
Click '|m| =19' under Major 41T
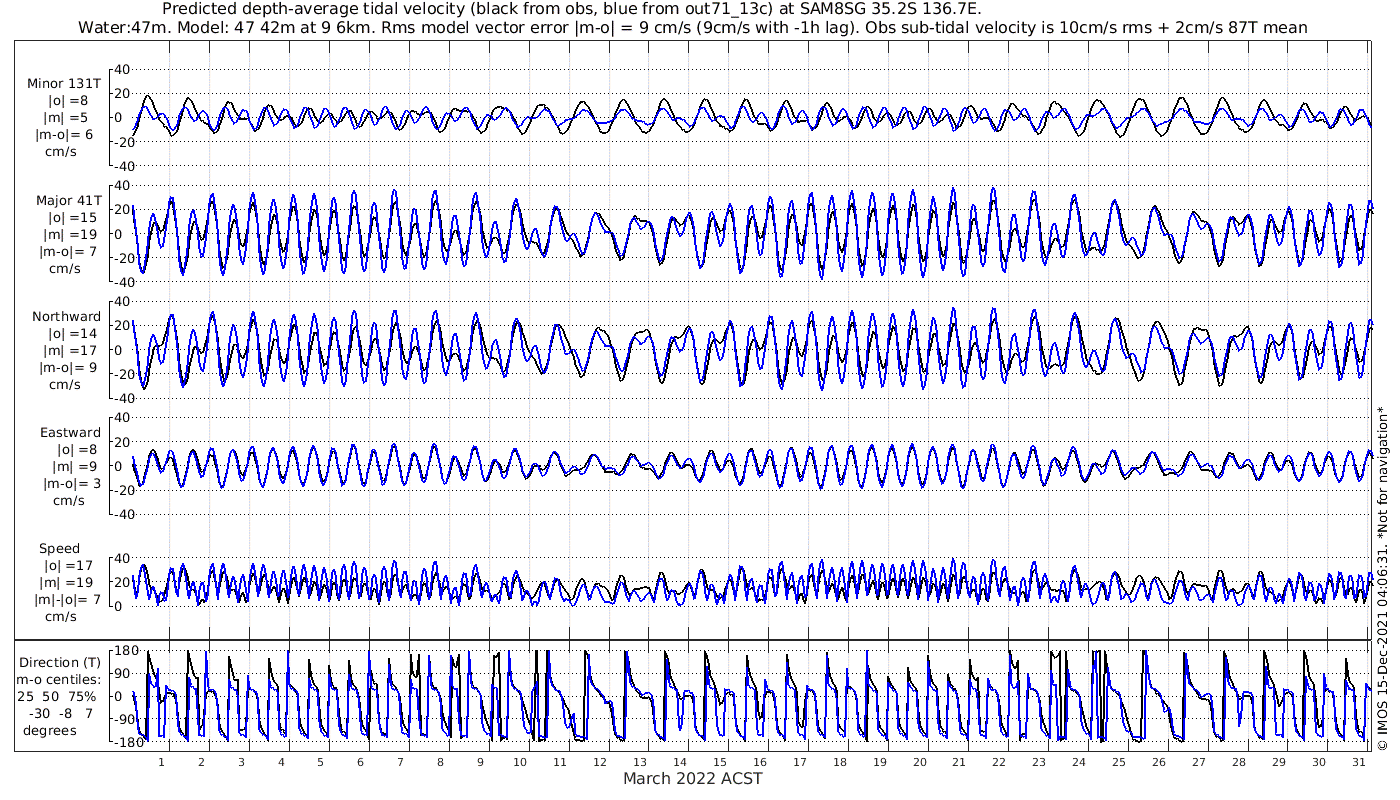click(70, 234)
